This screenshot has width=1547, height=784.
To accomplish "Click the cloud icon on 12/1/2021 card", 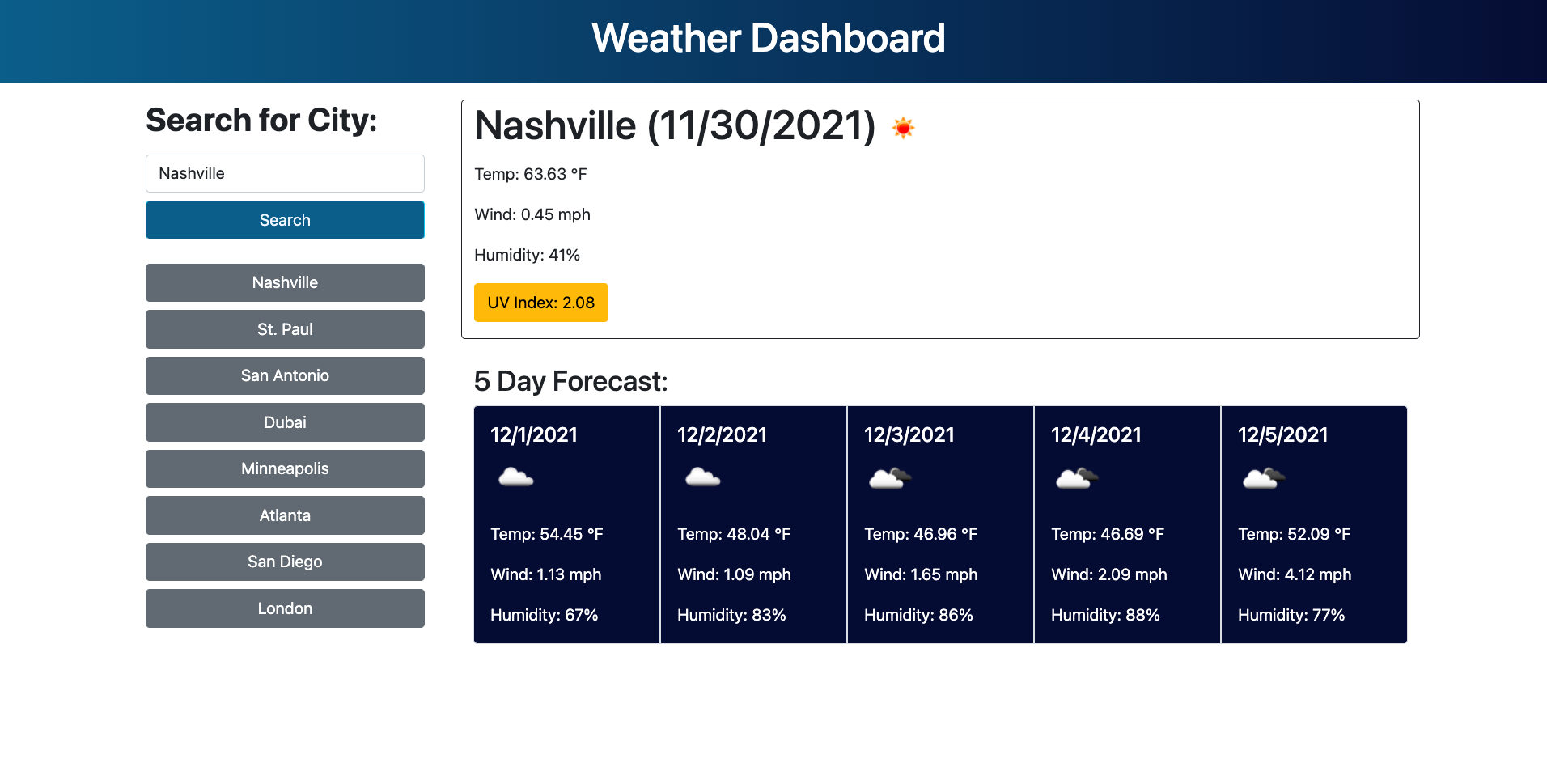I will [x=515, y=477].
